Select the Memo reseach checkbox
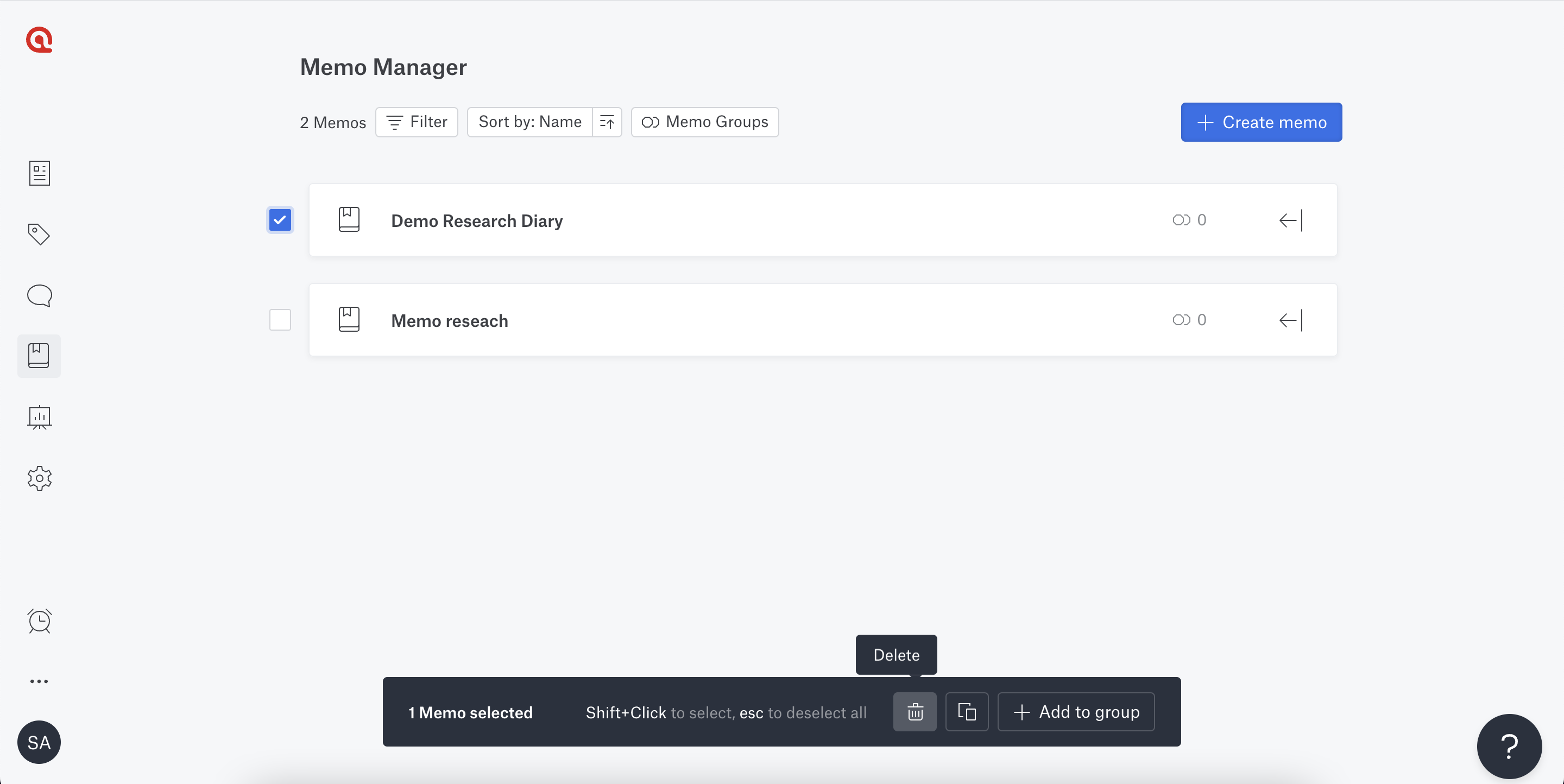 click(279, 320)
